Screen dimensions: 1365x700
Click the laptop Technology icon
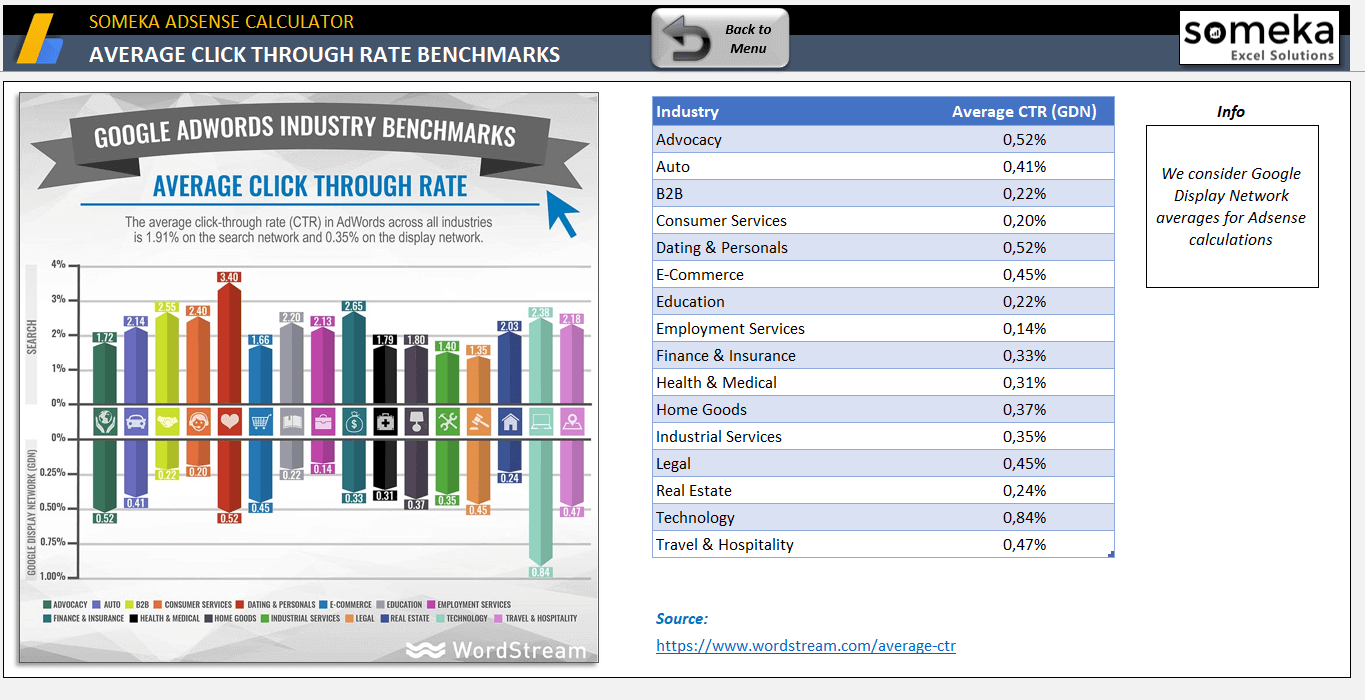(x=541, y=422)
